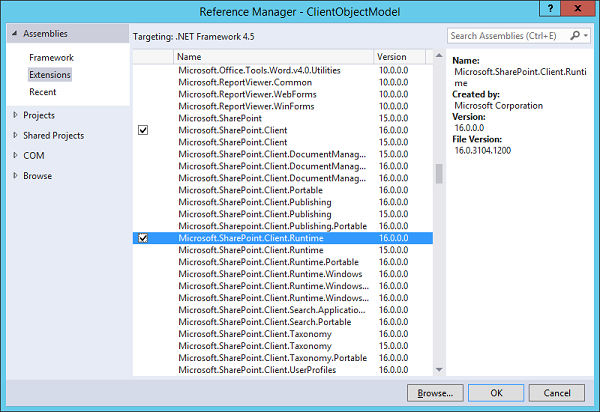Uncheck the Microsoft.SharePoint.Client.Runtime 16.0.0.0 checkbox
This screenshot has height=412, width=600.
pos(143,238)
